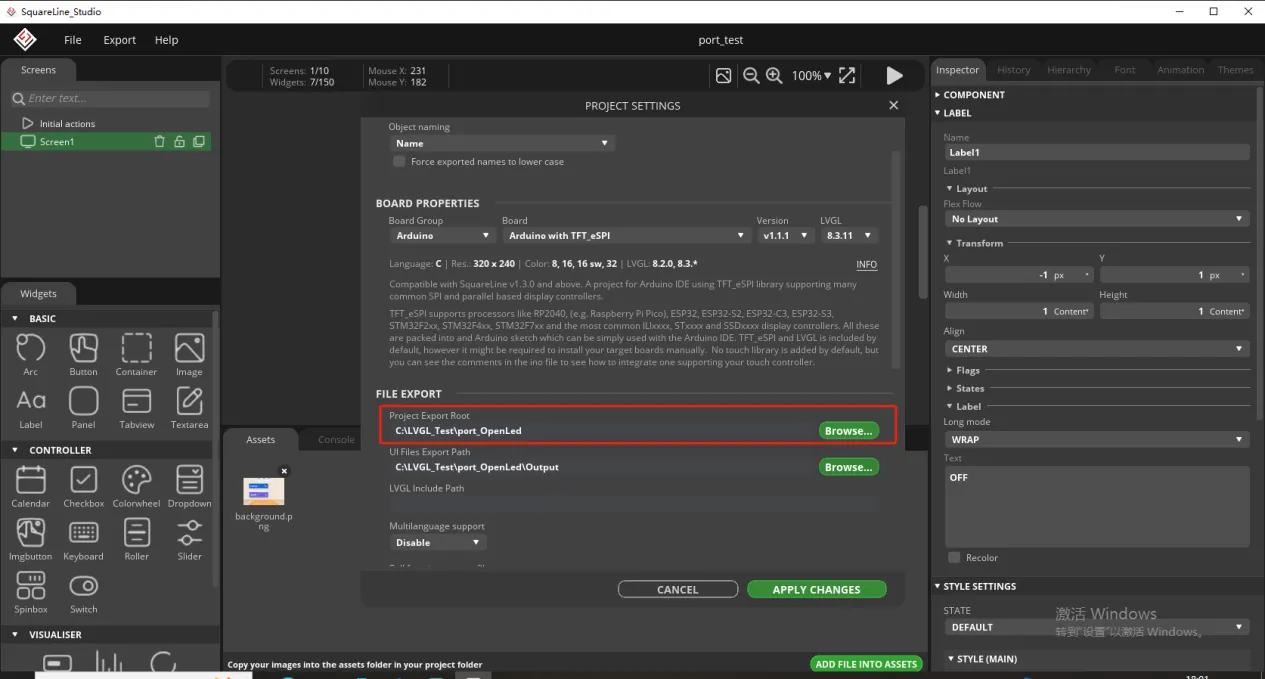Add a Colorwheel widget
The width and height of the screenshot is (1265, 679).
(x=136, y=480)
